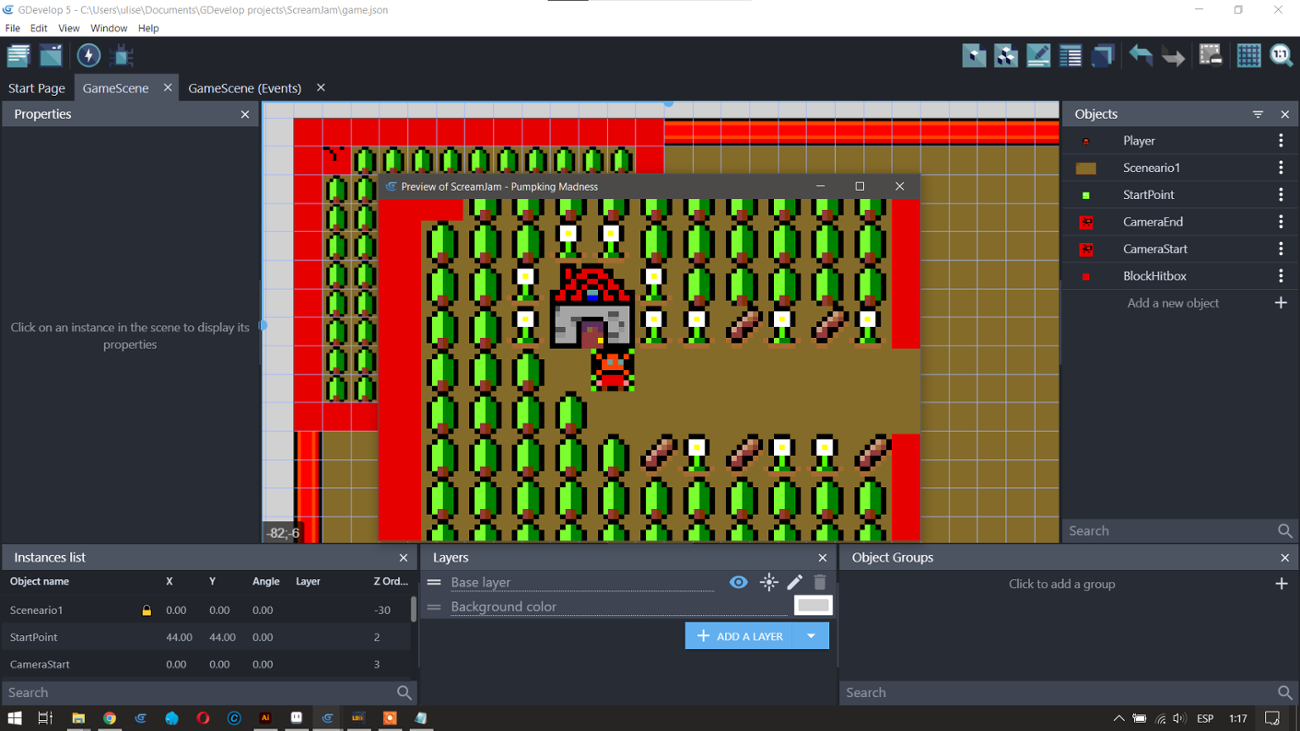
Task: Undo the last change with the back arrow
Action: pos(1140,55)
